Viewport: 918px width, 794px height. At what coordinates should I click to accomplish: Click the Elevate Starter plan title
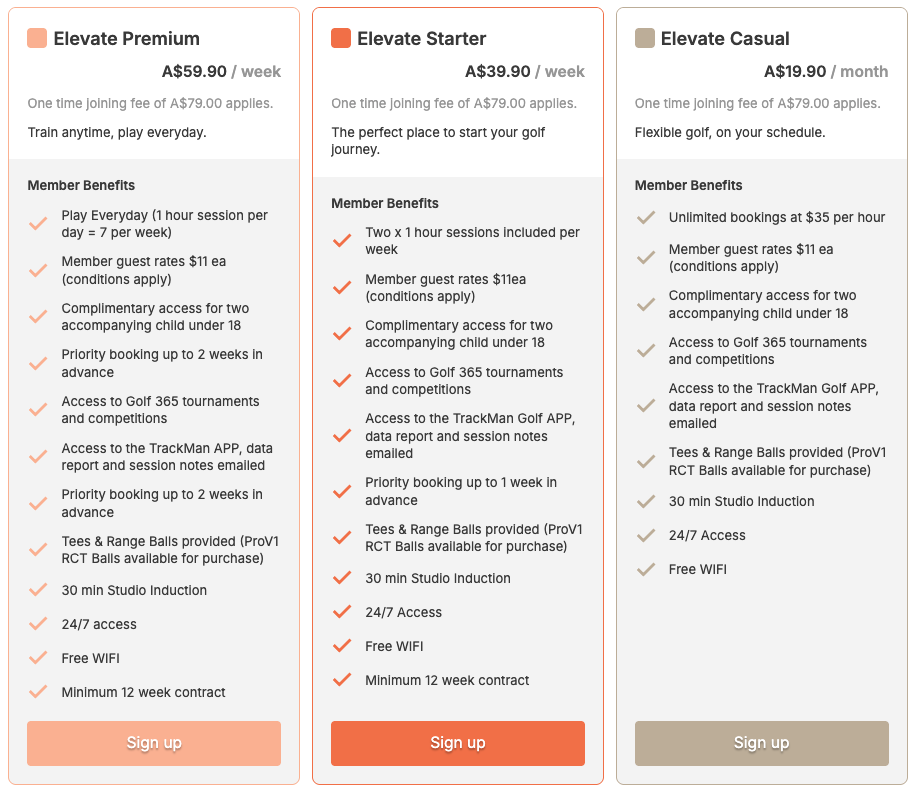pos(422,39)
